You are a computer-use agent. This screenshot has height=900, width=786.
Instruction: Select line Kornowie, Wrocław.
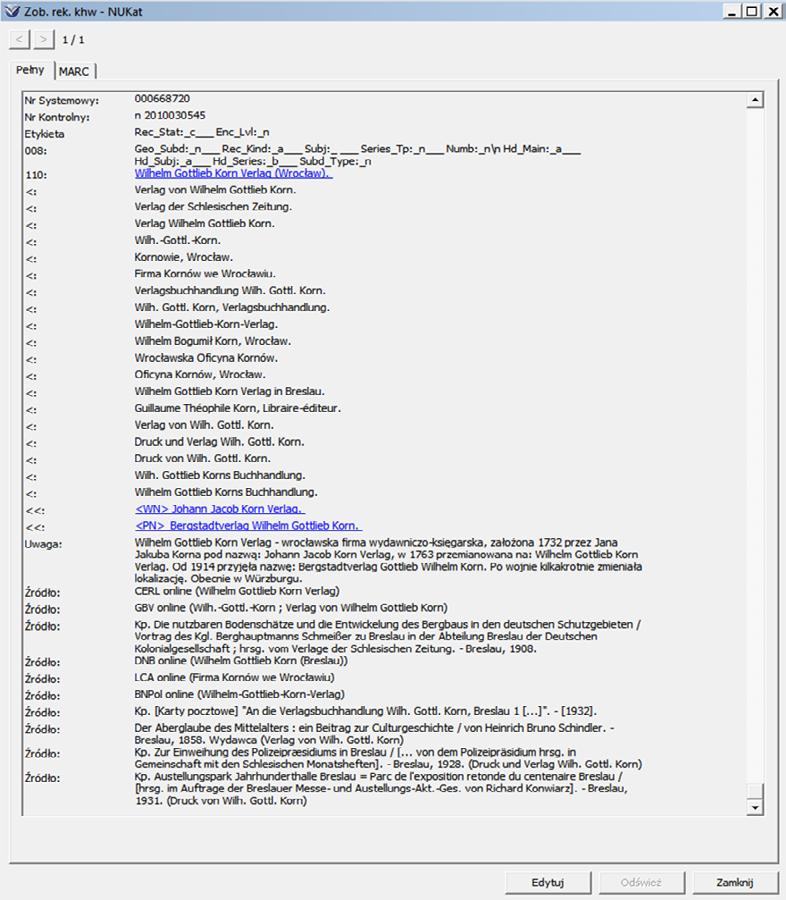click(x=184, y=257)
